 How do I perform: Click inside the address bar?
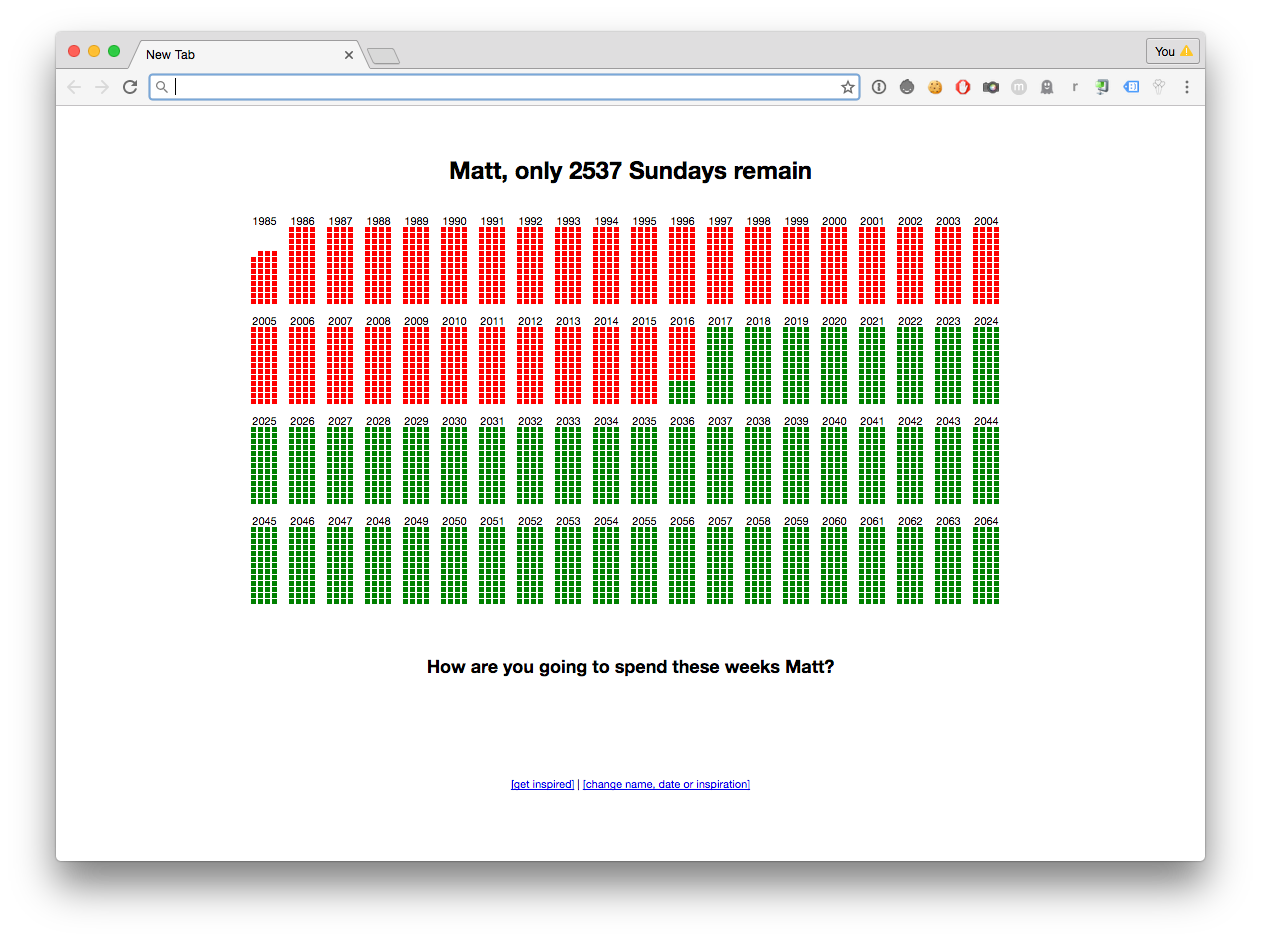(x=500, y=87)
